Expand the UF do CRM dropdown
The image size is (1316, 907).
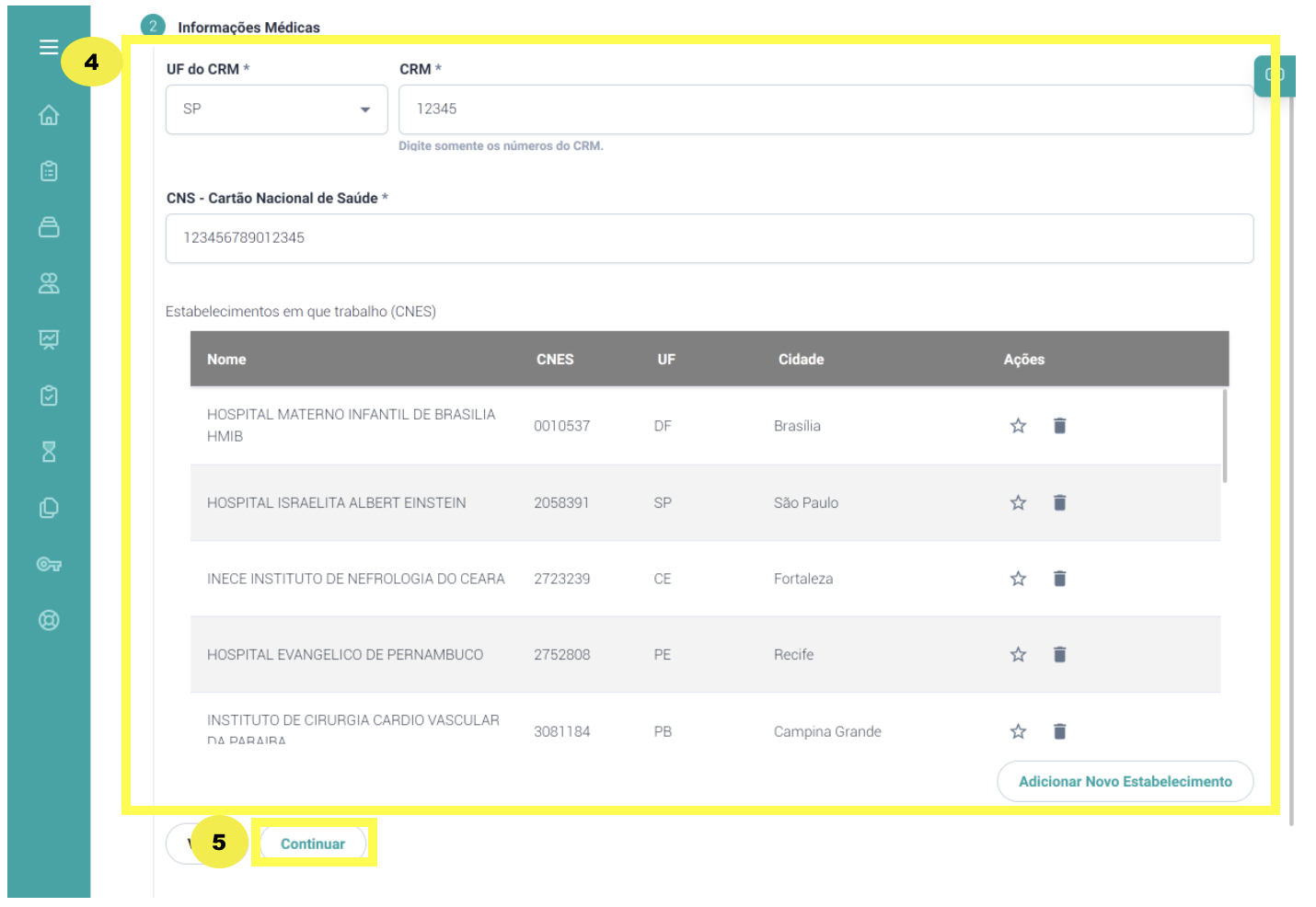[276, 109]
